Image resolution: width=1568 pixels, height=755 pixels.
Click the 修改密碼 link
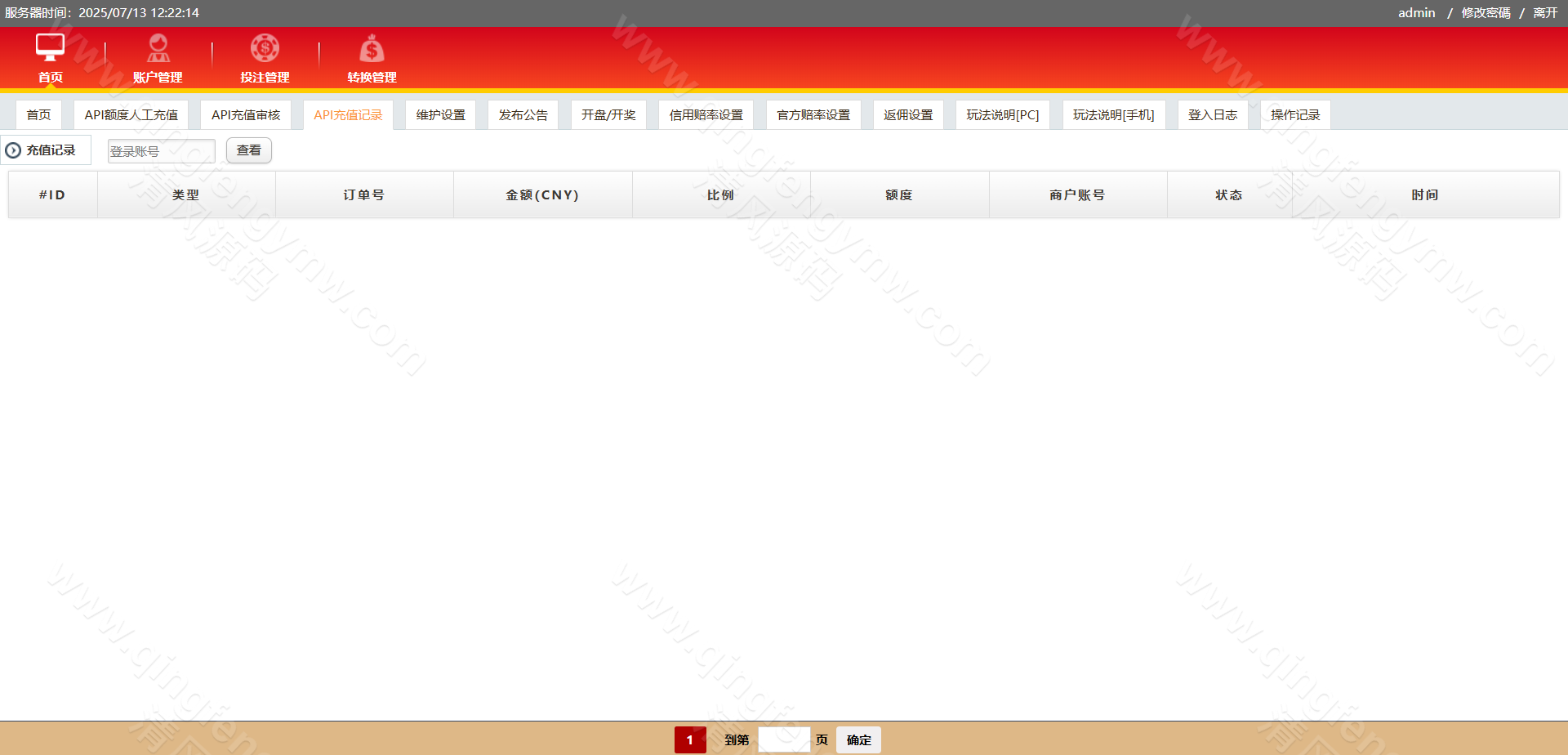[1486, 13]
